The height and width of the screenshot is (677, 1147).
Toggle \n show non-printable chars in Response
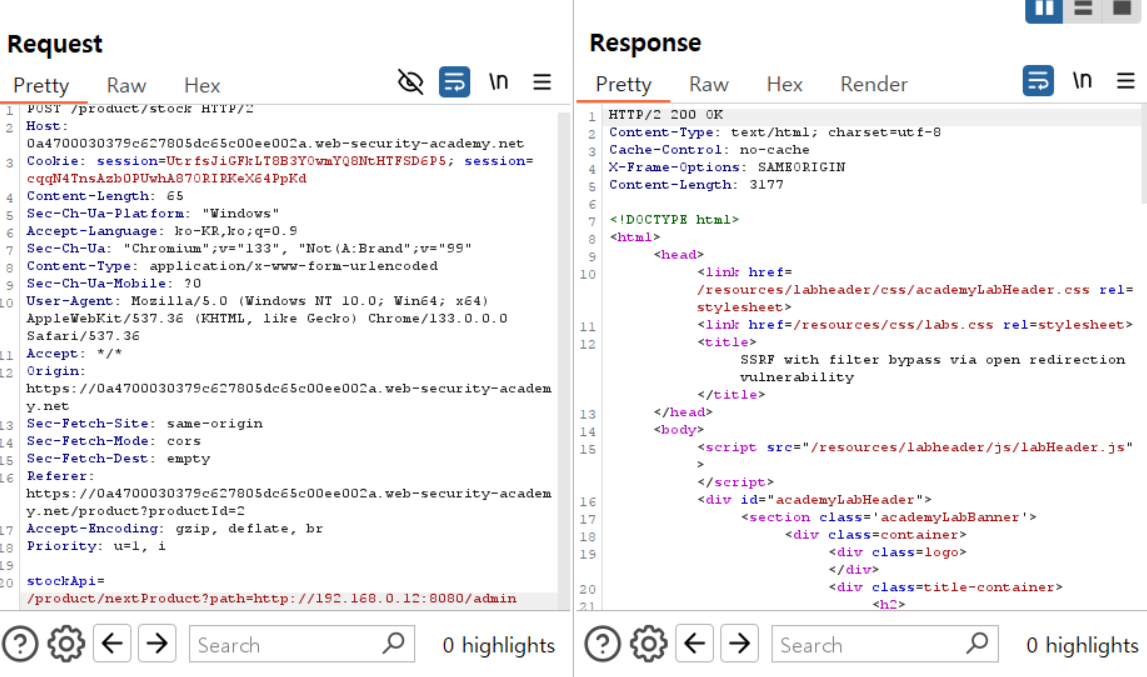1082,81
